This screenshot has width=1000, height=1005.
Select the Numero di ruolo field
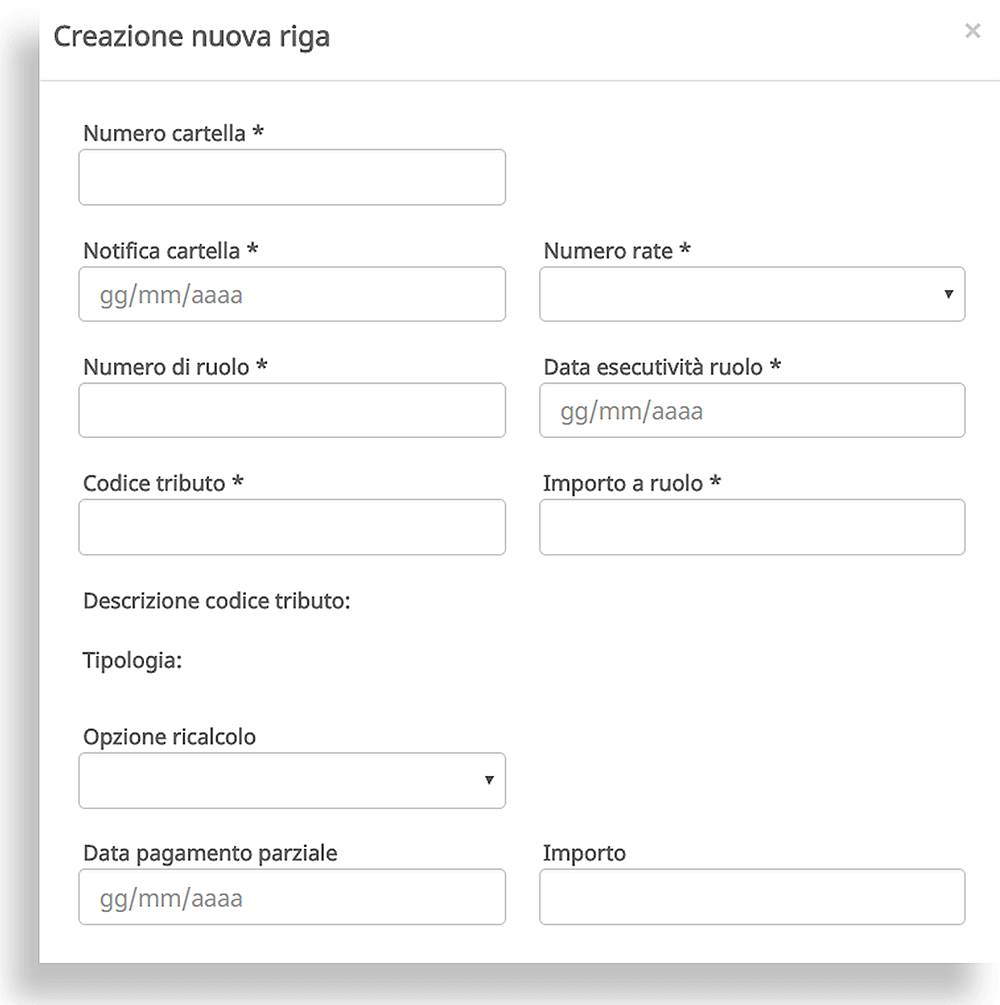(292, 410)
